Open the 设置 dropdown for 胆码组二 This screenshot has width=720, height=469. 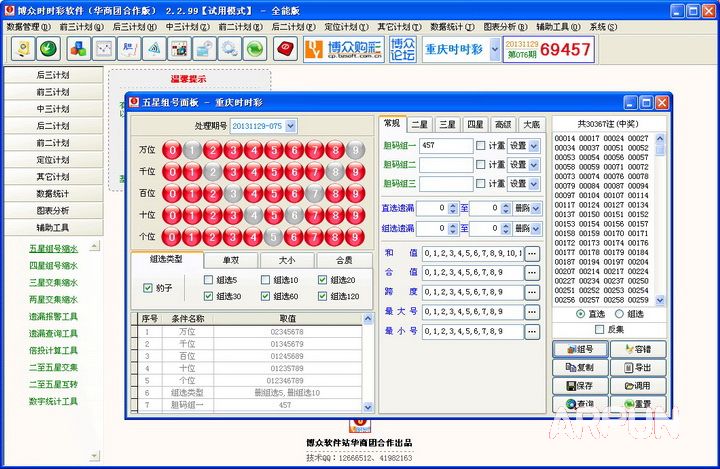534,165
